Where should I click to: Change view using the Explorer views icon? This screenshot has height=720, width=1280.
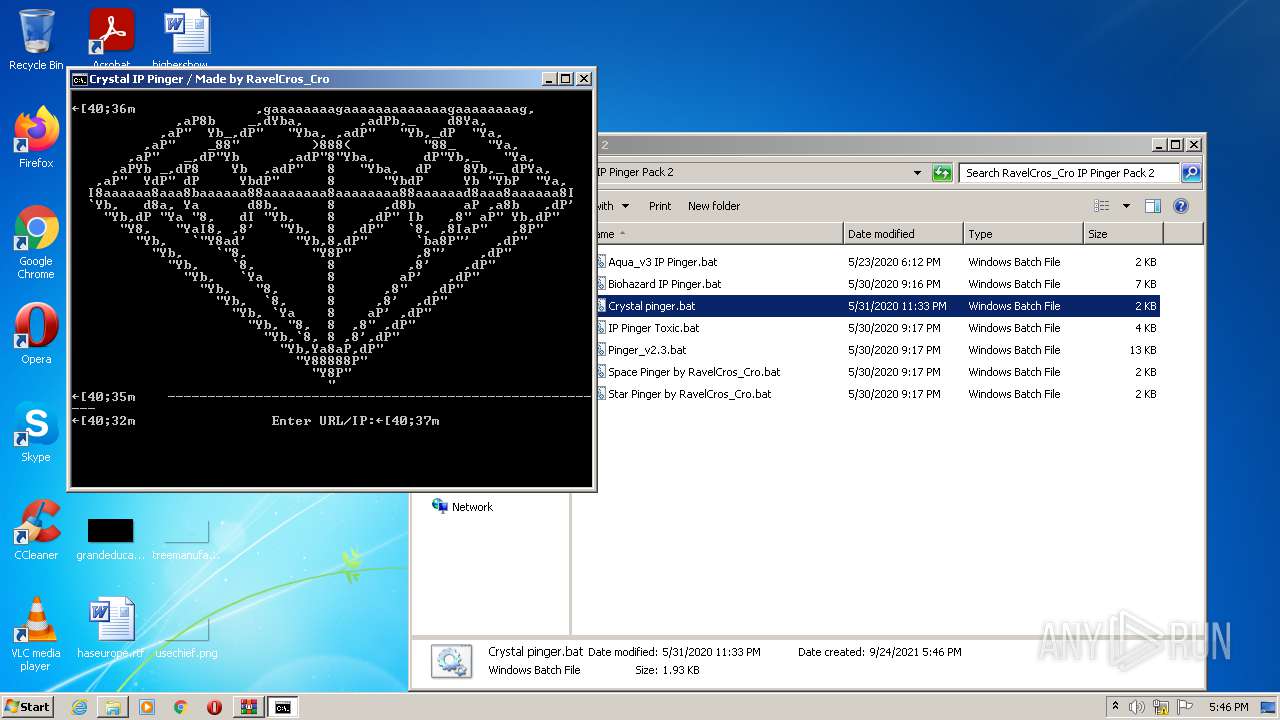(x=1101, y=206)
